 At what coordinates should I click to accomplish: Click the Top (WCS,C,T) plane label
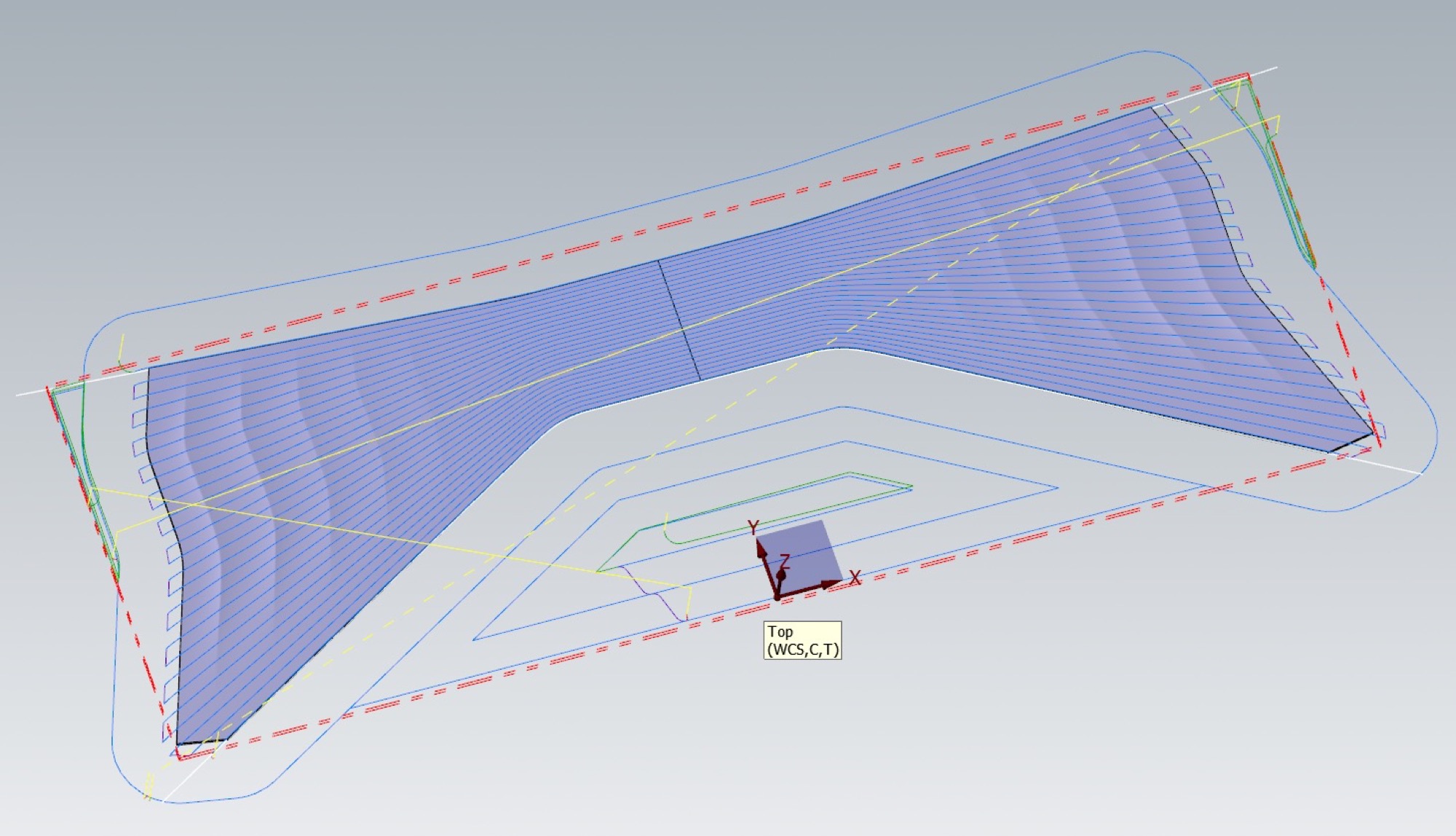[802, 640]
